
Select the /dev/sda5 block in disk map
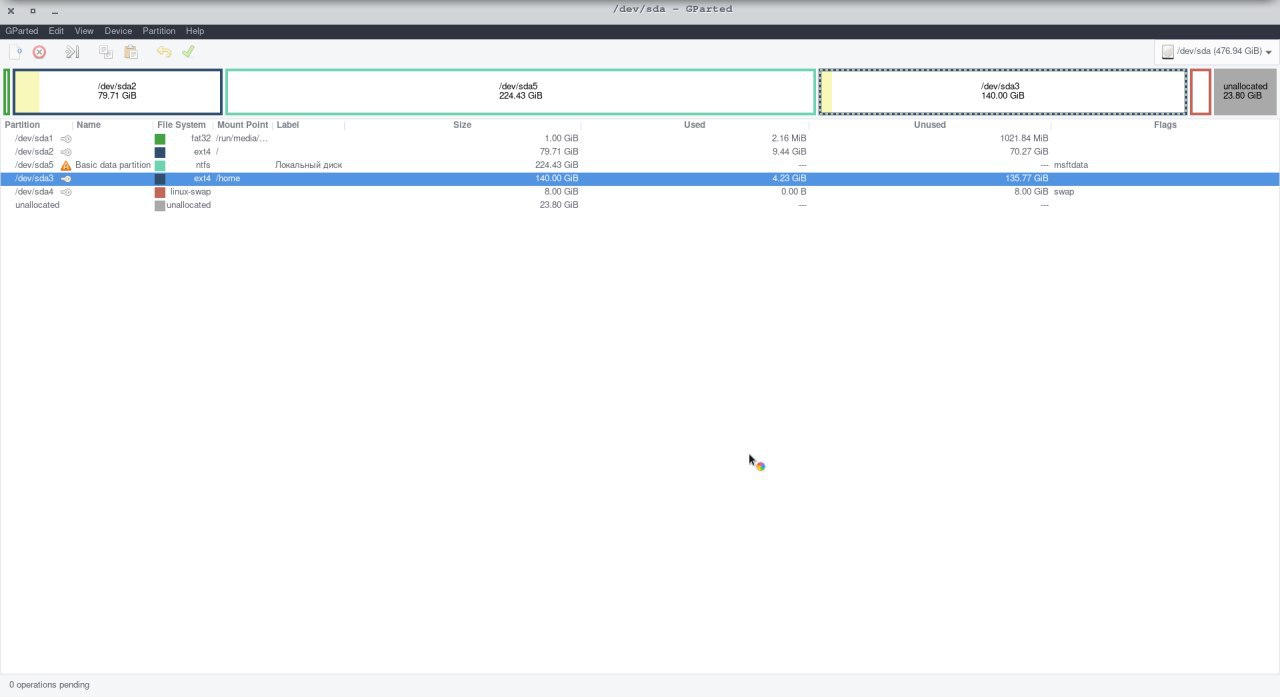coord(520,91)
